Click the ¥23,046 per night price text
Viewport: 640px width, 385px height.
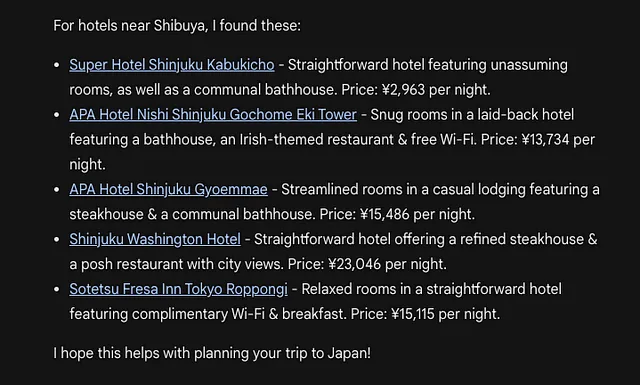pyautogui.click(x=387, y=264)
